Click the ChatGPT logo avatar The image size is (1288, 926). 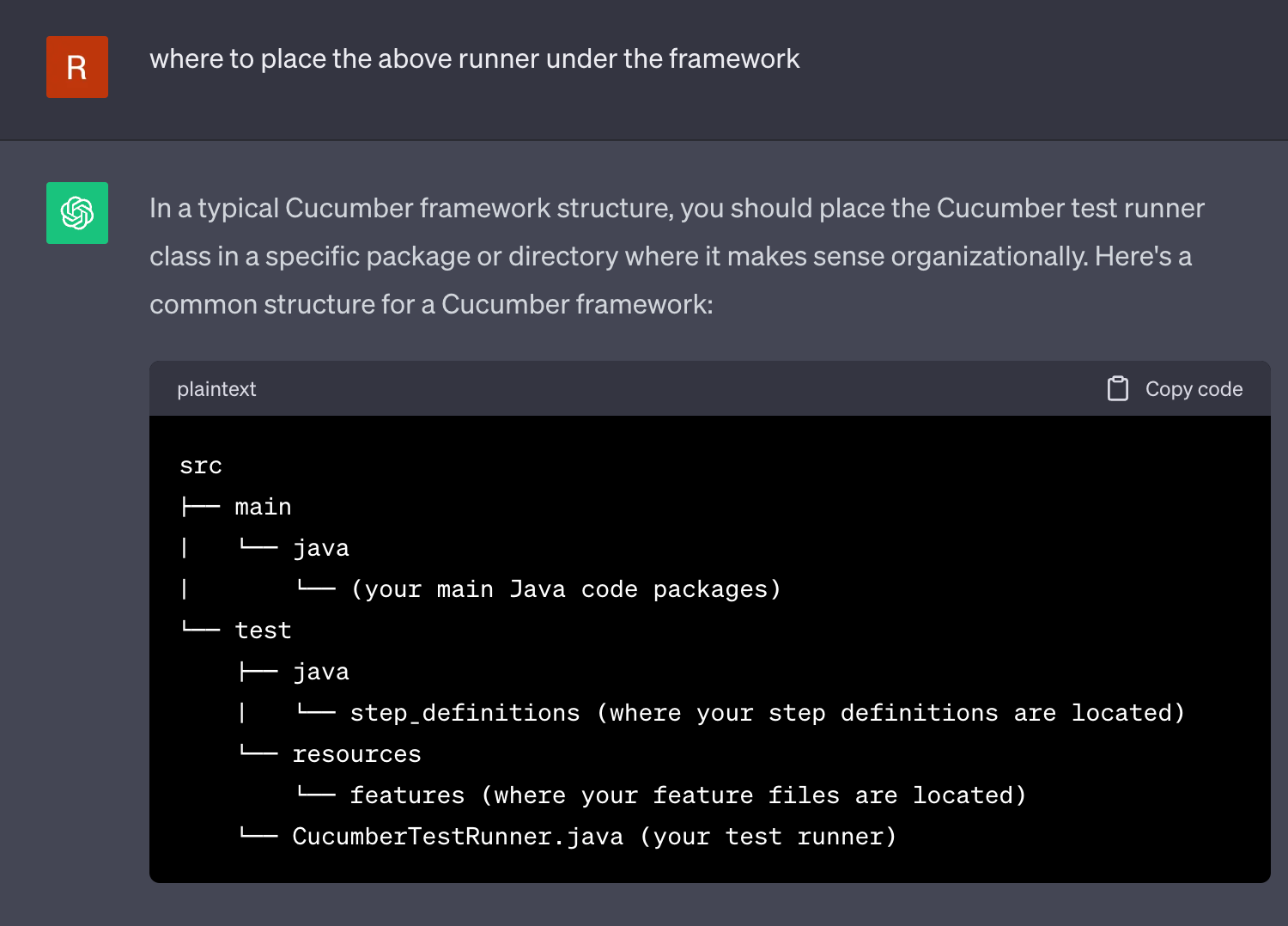click(x=77, y=213)
